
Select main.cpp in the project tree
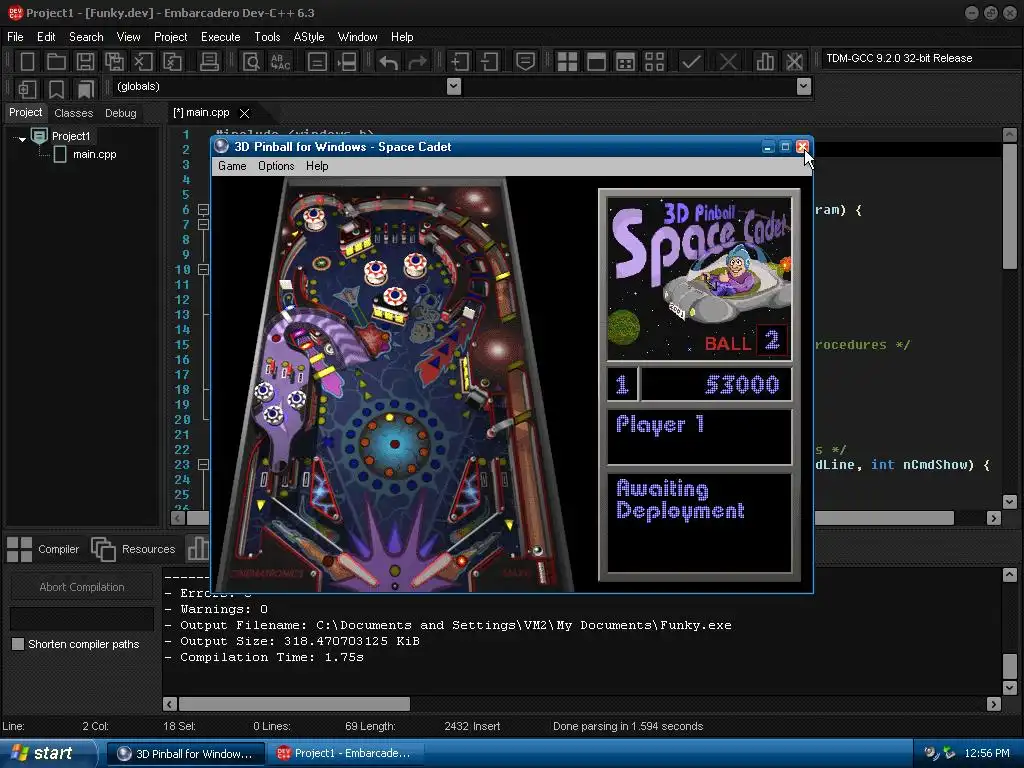95,154
